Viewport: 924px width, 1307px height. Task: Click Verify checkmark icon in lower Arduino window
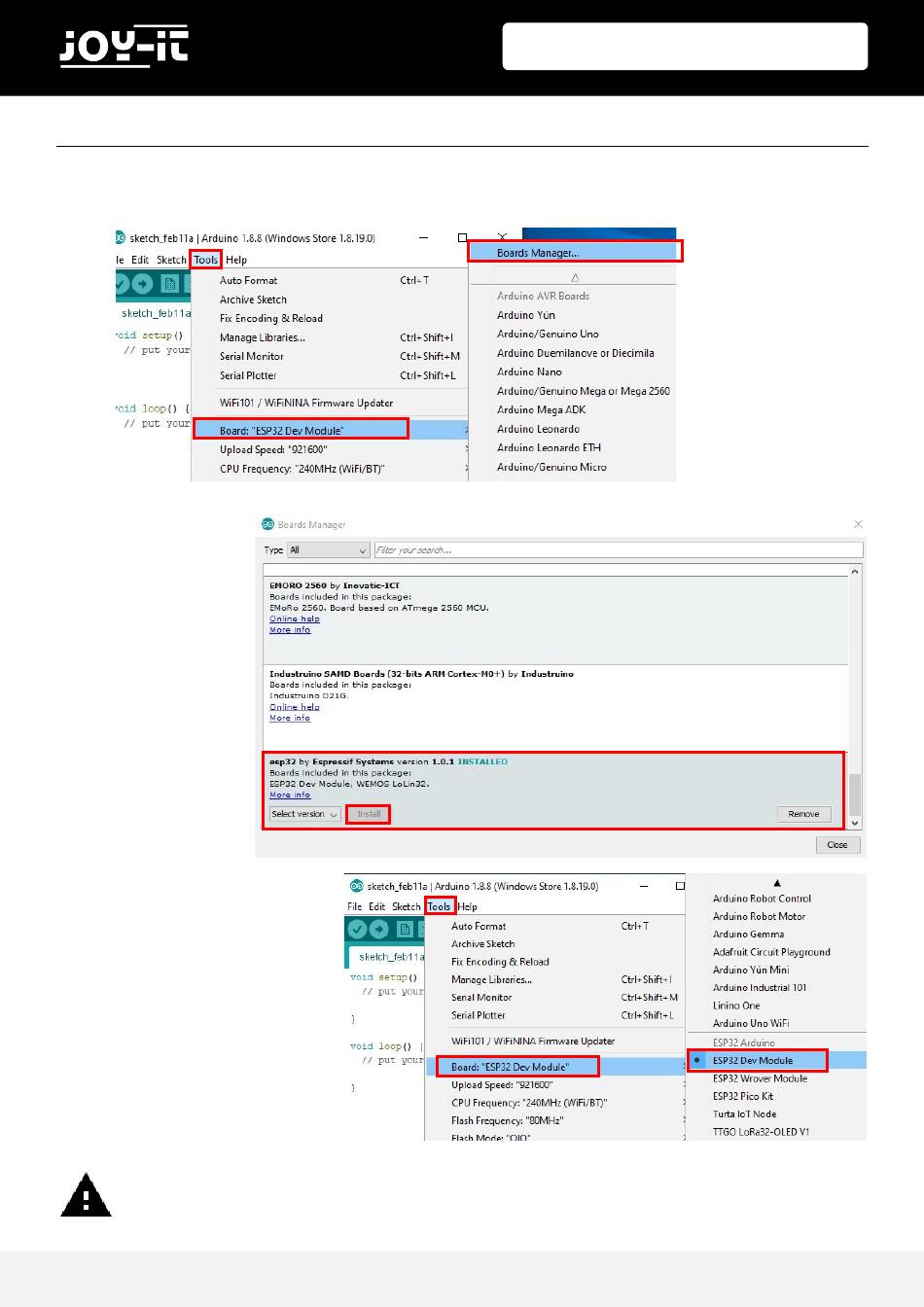pos(357,929)
